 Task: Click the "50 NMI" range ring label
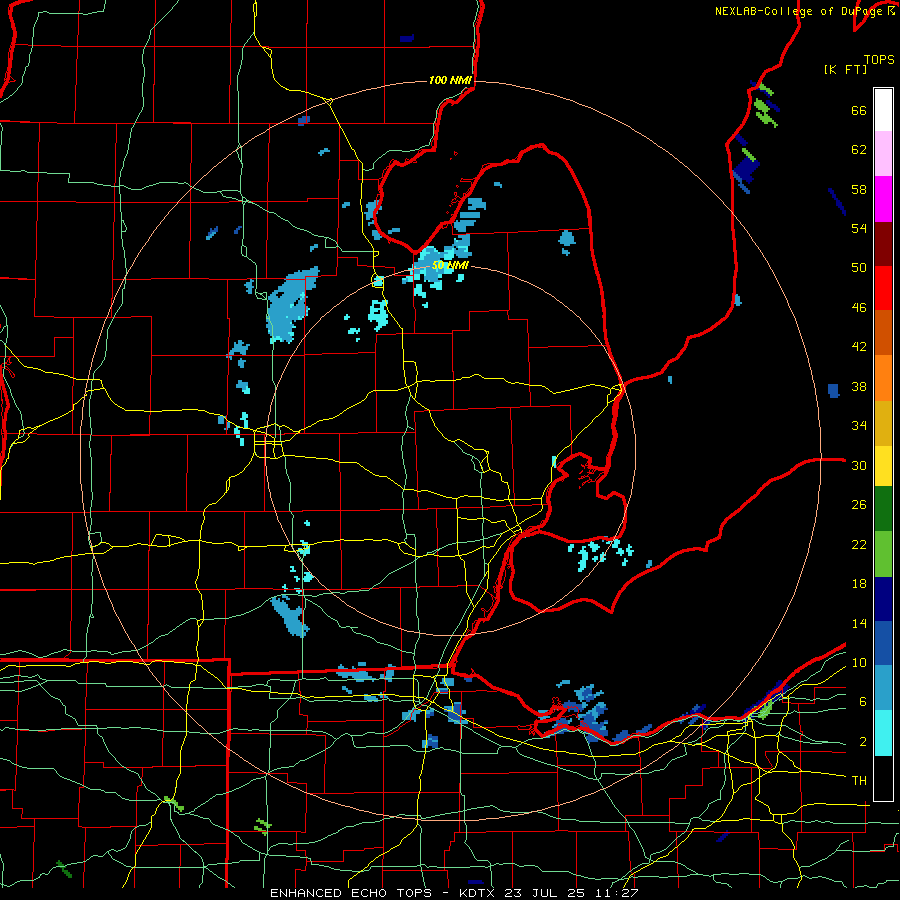450,265
